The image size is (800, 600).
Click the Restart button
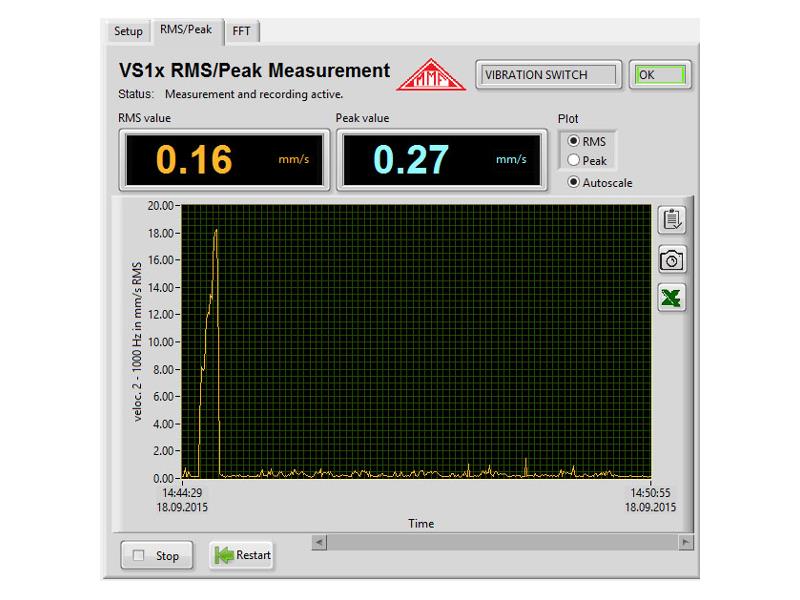point(242,555)
